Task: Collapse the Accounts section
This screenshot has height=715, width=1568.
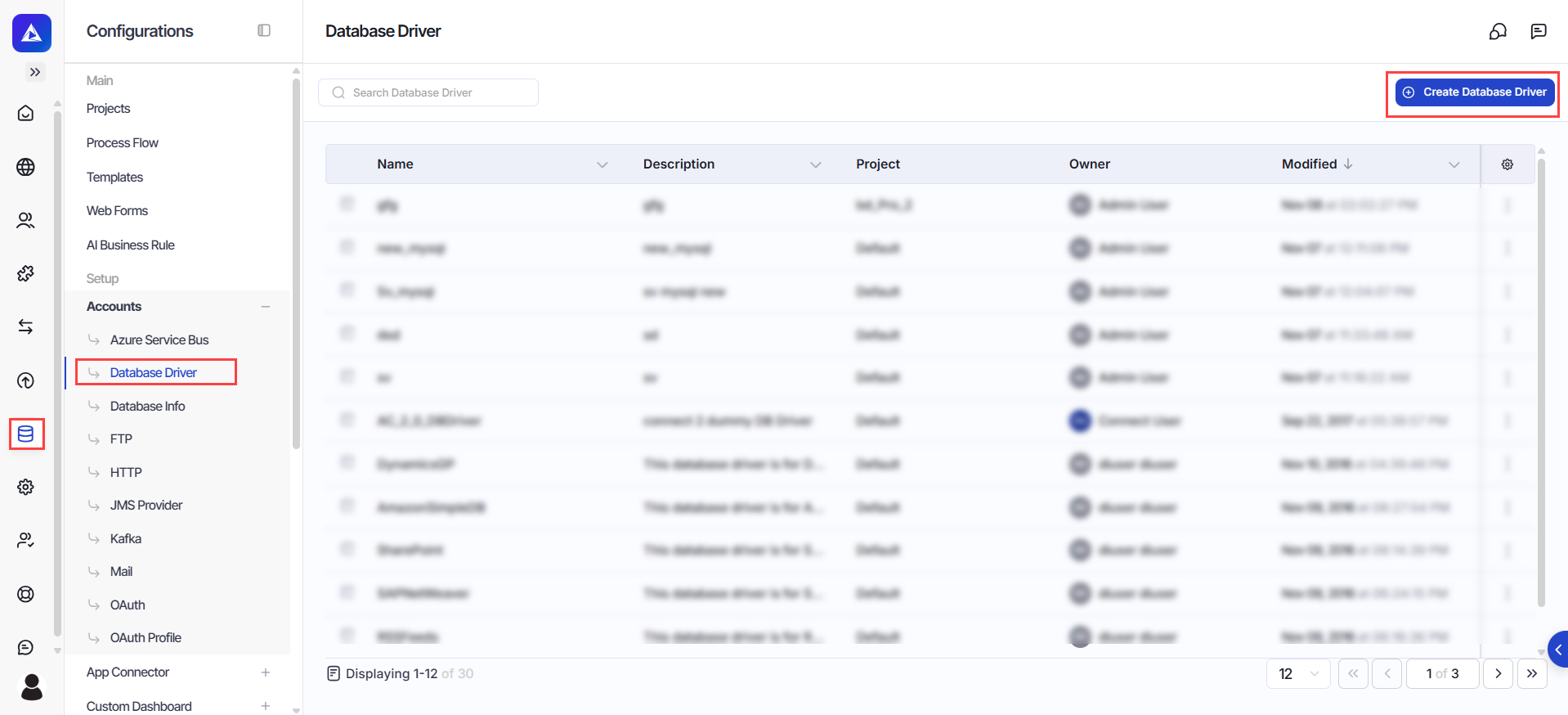Action: click(266, 307)
